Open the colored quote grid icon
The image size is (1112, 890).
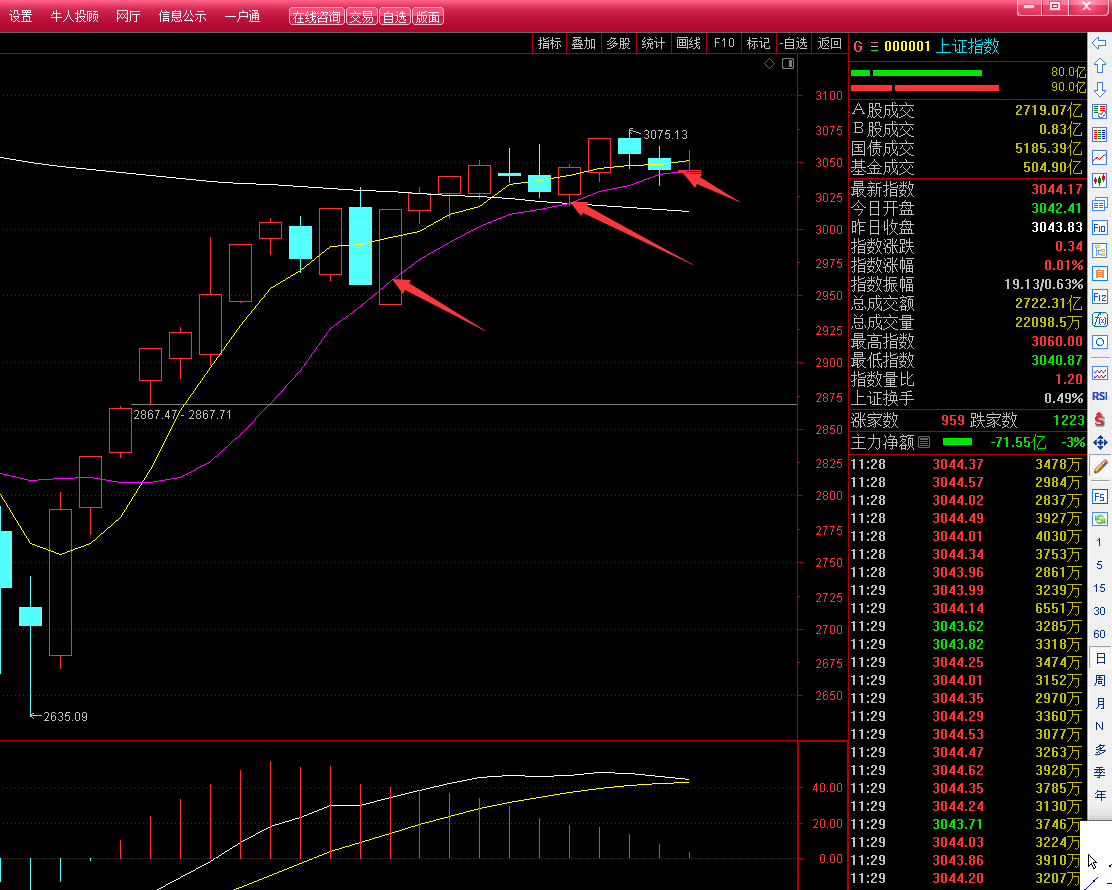coord(1099,135)
